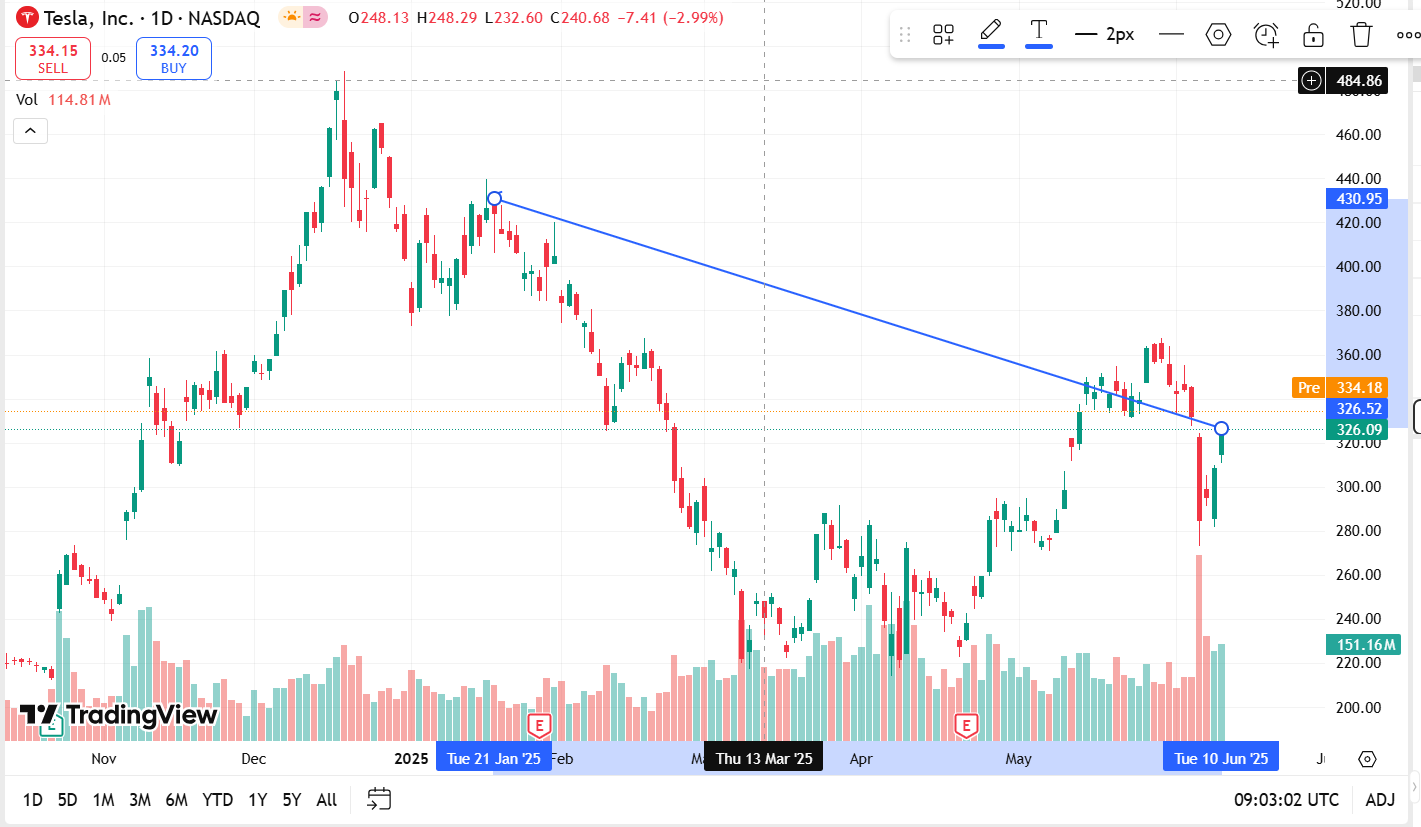Open more options in the drawing toolbar
Image resolution: width=1421 pixels, height=827 pixels.
point(1408,35)
